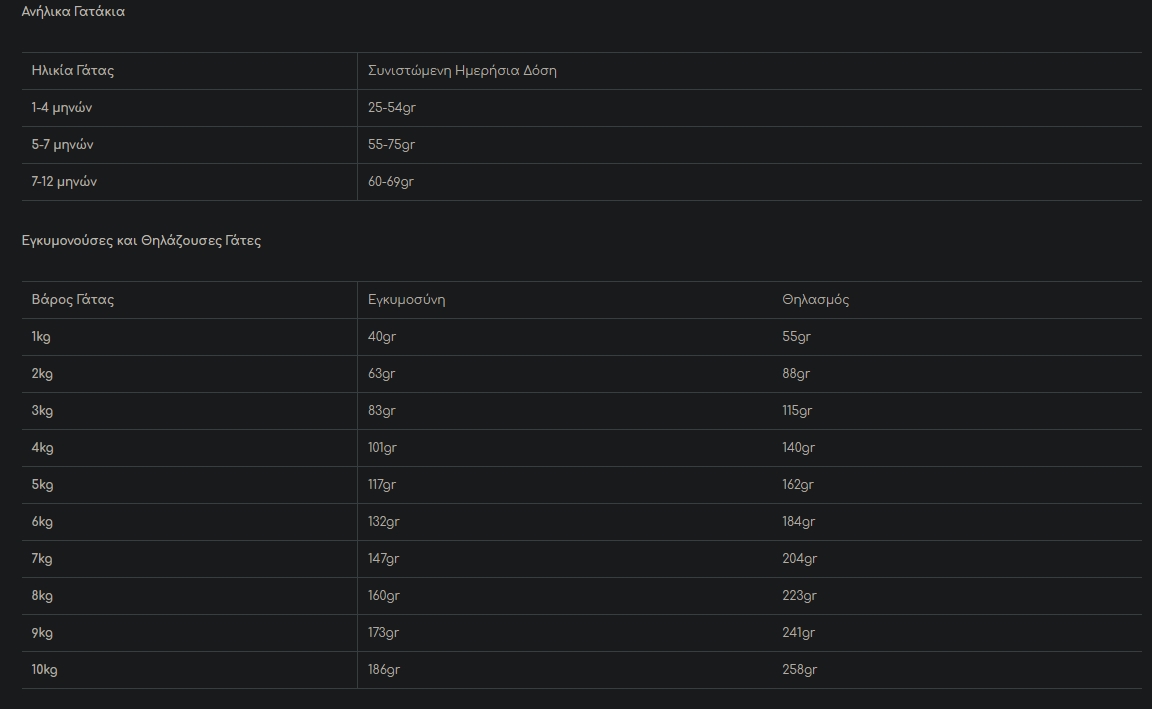Click the '1-4 μηνών' age cell

[62, 108]
